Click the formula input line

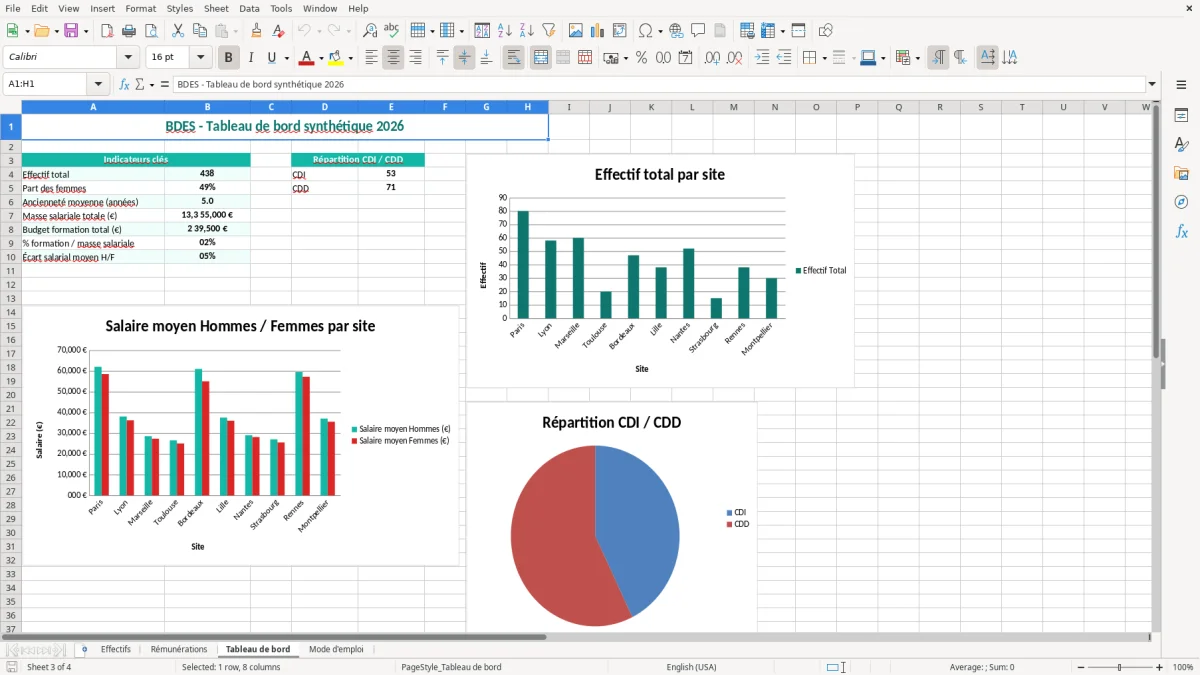pyautogui.click(x=658, y=84)
